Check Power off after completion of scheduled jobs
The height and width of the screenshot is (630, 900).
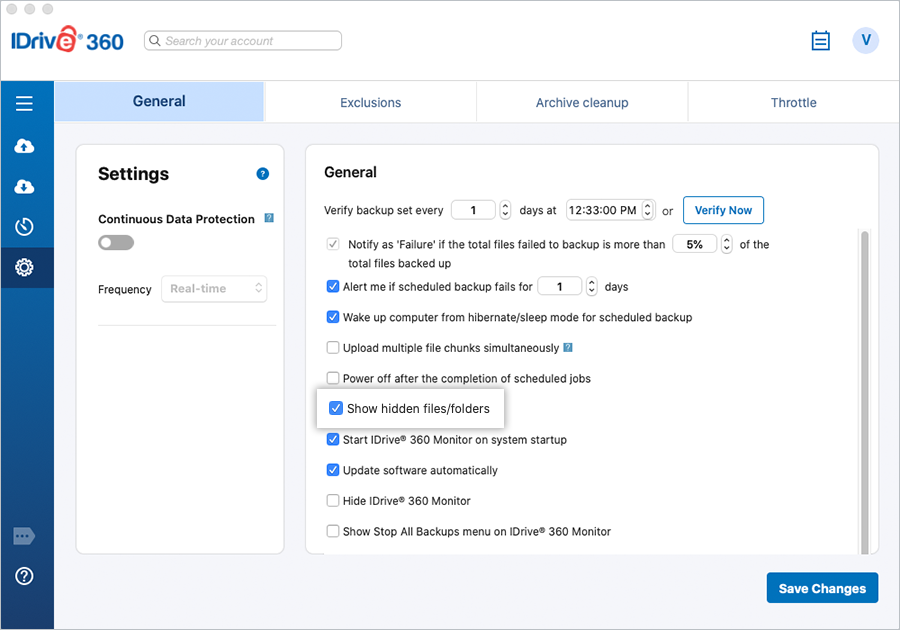coord(333,379)
